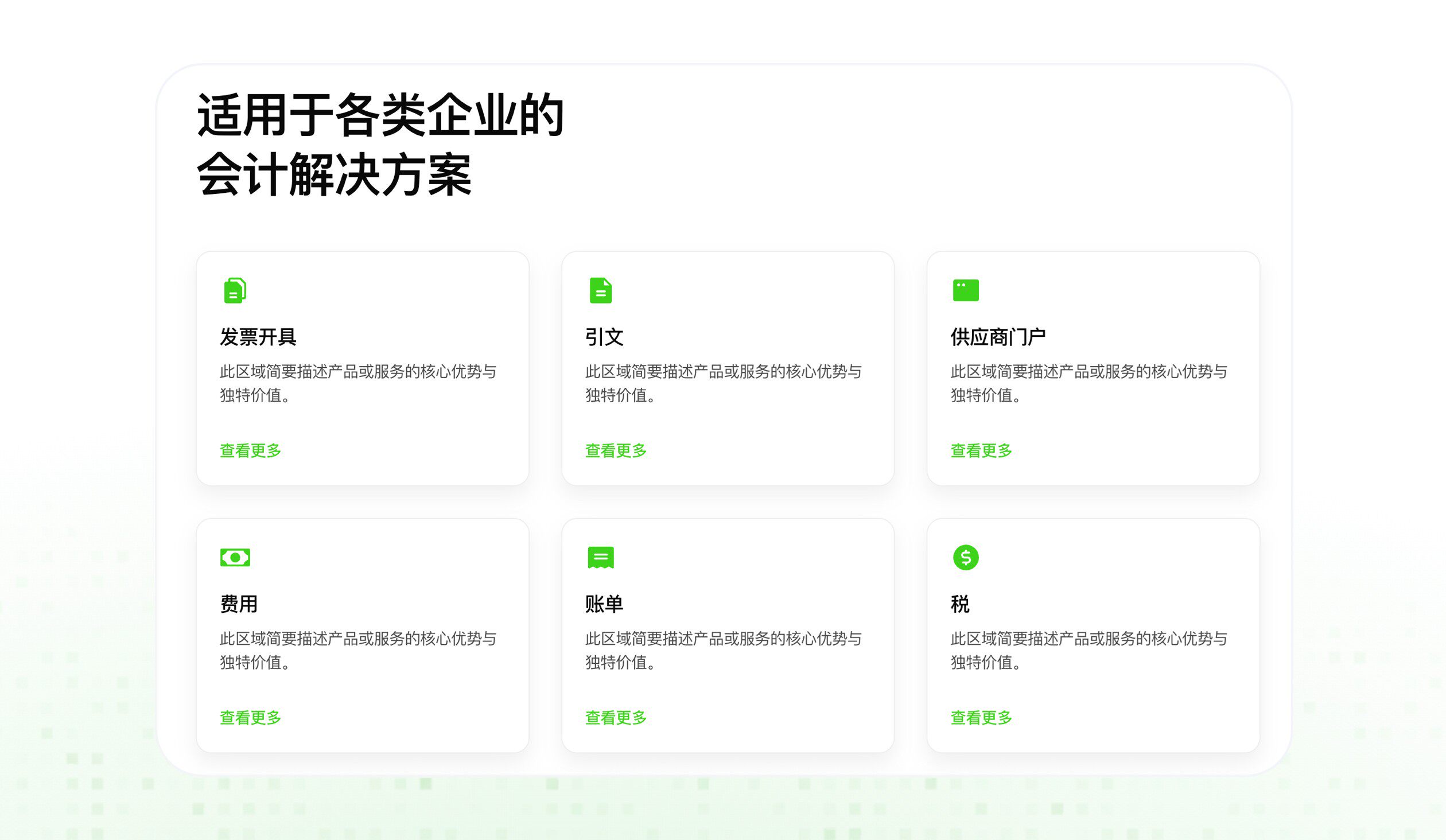The image size is (1446, 840).
Task: Select the 账单 card title
Action: pyautogui.click(x=604, y=604)
